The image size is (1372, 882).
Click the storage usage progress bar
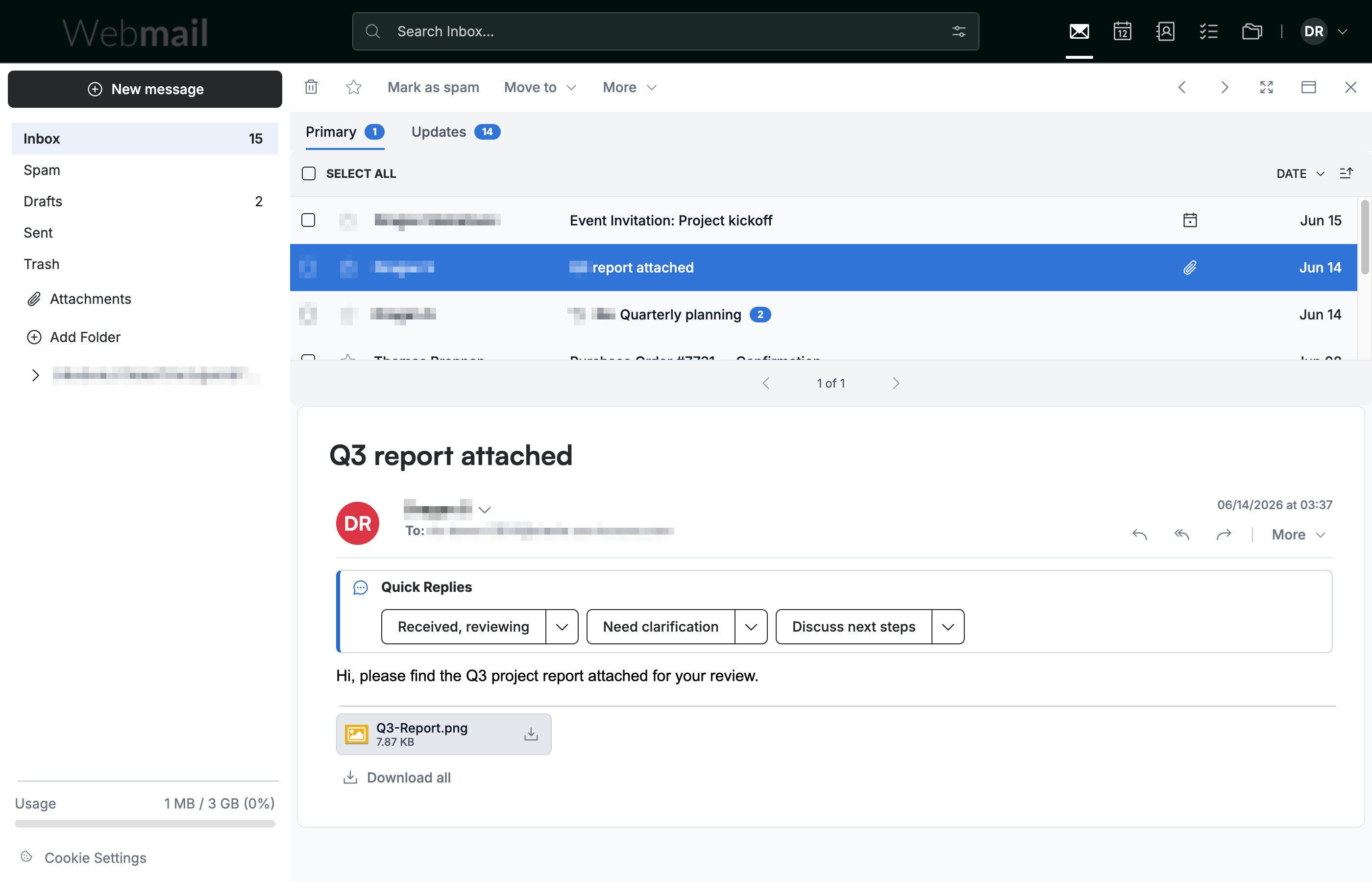145,824
